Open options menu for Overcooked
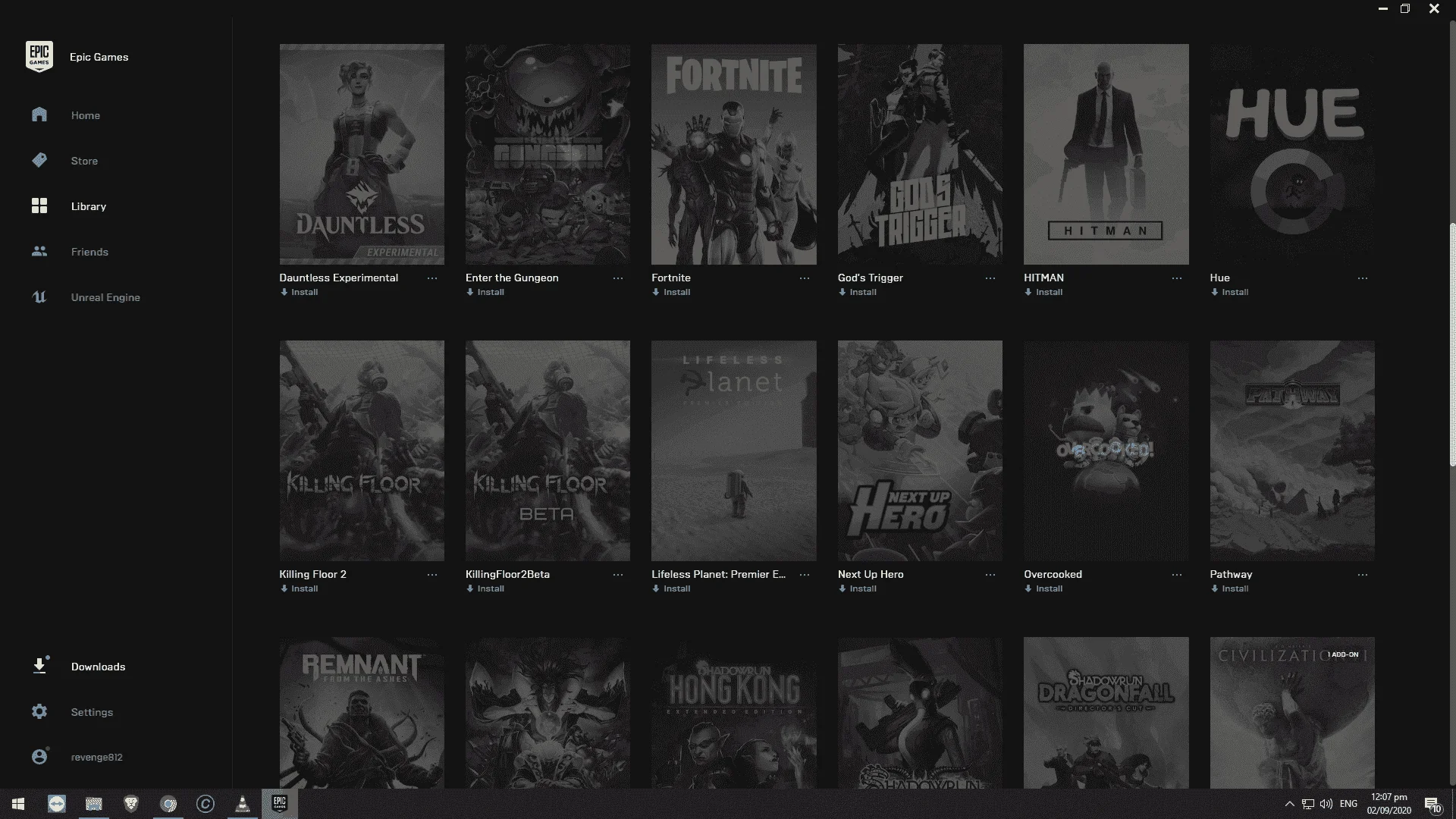Screen dimensions: 1456x819 [x=1177, y=575]
